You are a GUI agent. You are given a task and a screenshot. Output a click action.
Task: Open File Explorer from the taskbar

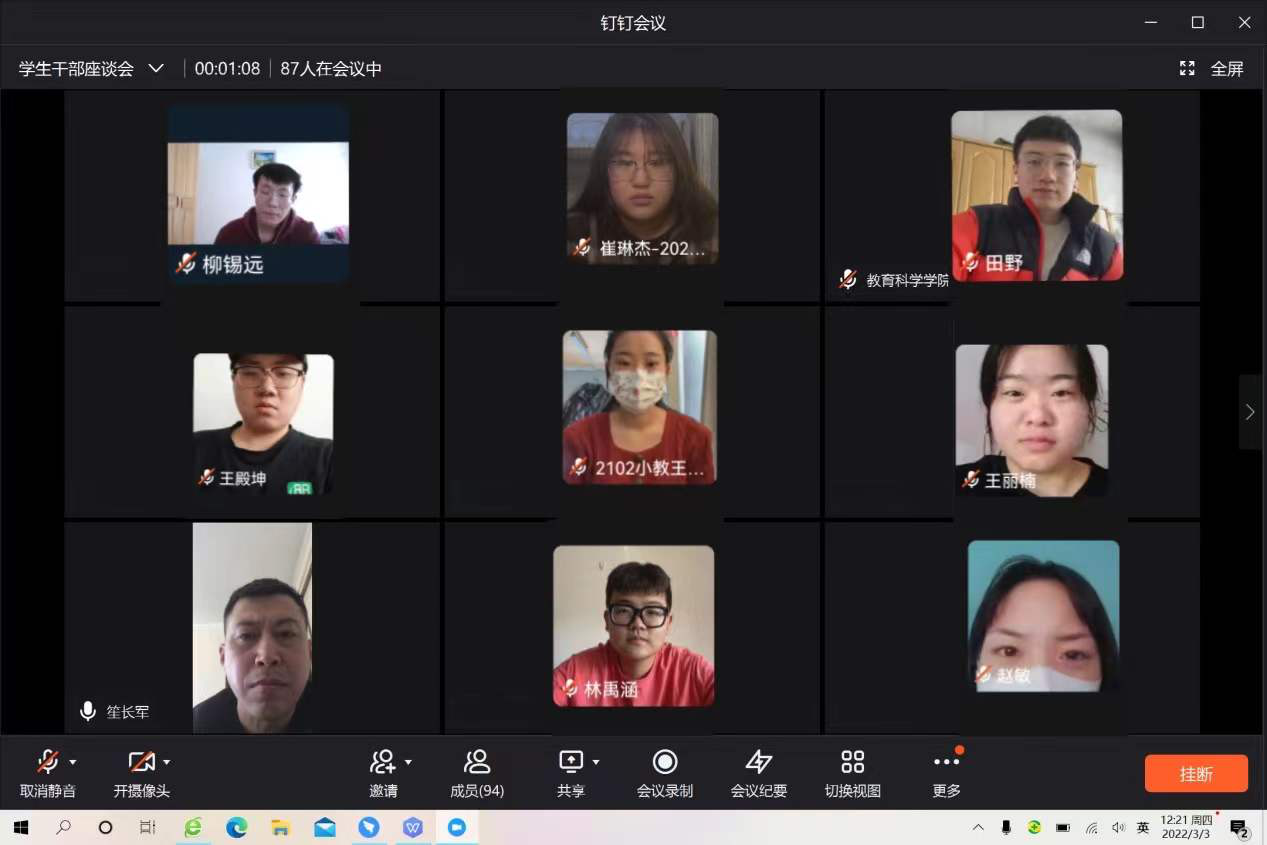(x=281, y=827)
